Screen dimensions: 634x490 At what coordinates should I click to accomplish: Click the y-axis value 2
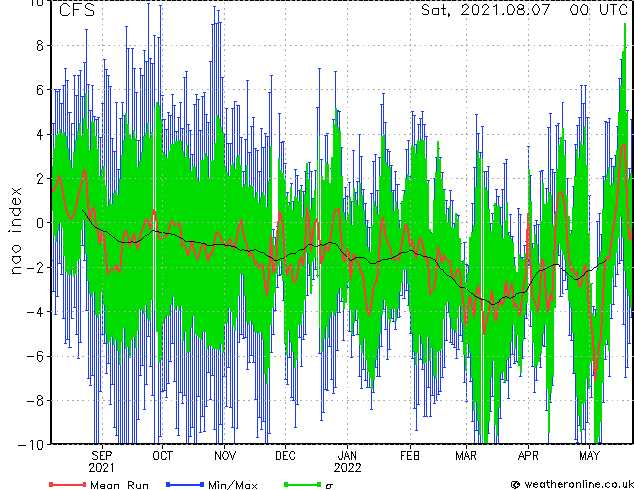pyautogui.click(x=40, y=179)
